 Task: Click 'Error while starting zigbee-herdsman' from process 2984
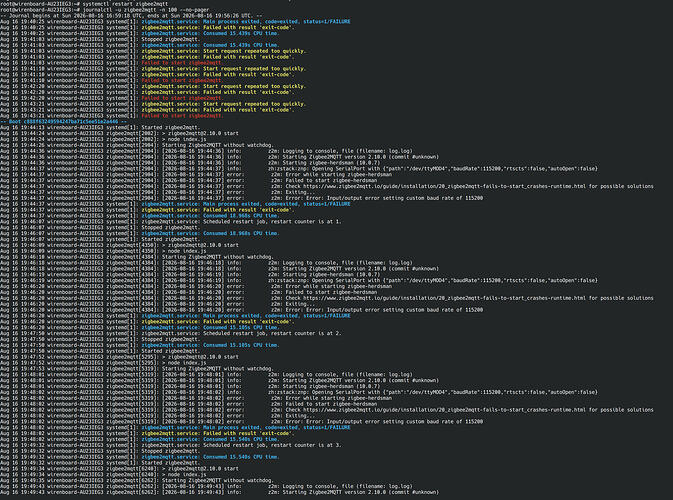[339, 175]
